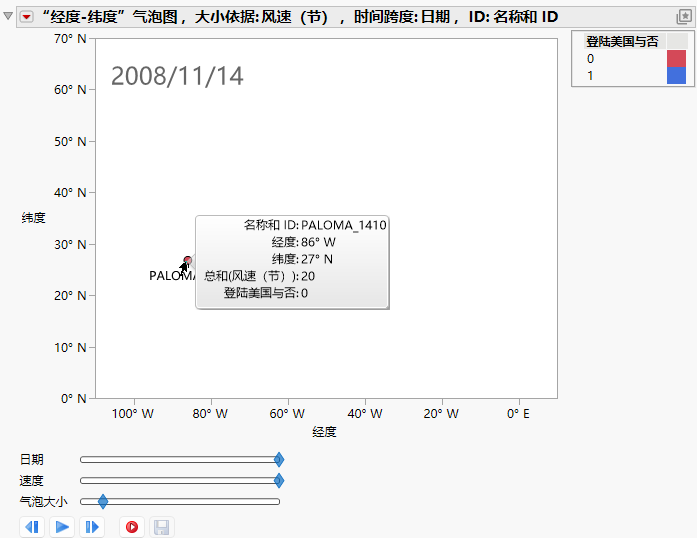This screenshot has width=697, height=538.
Task: Click the 10° N axis tick label
Action: [70, 347]
